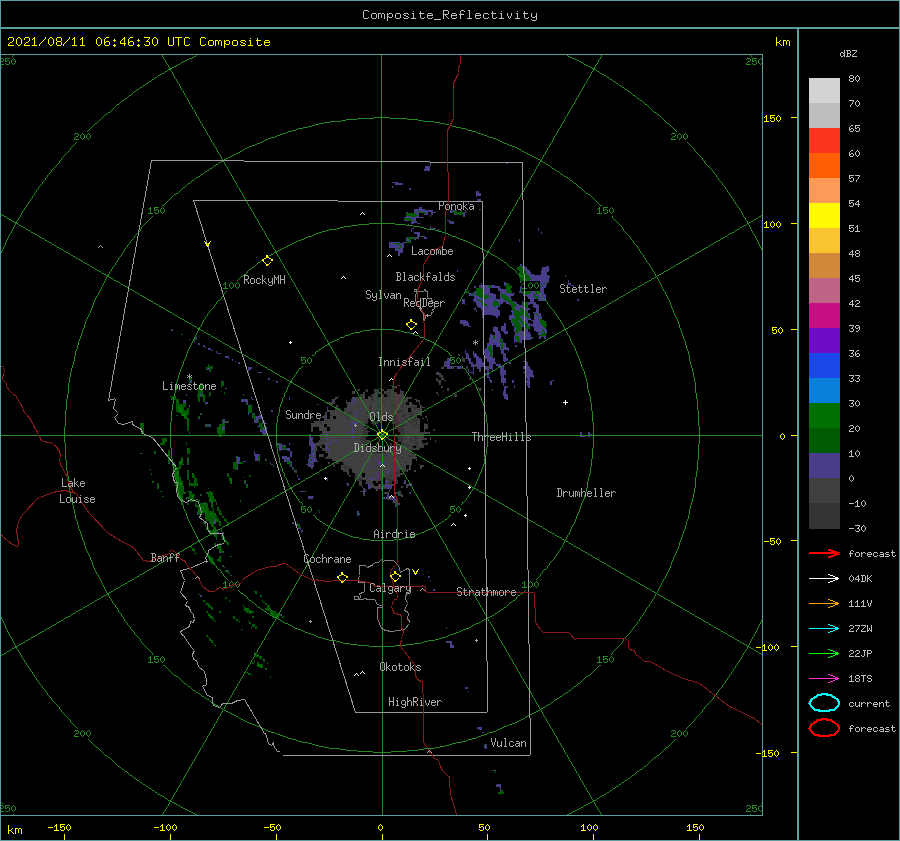Click the magenta swatch above 39 dBZ
Screen dimensions: 900x841
(824, 315)
